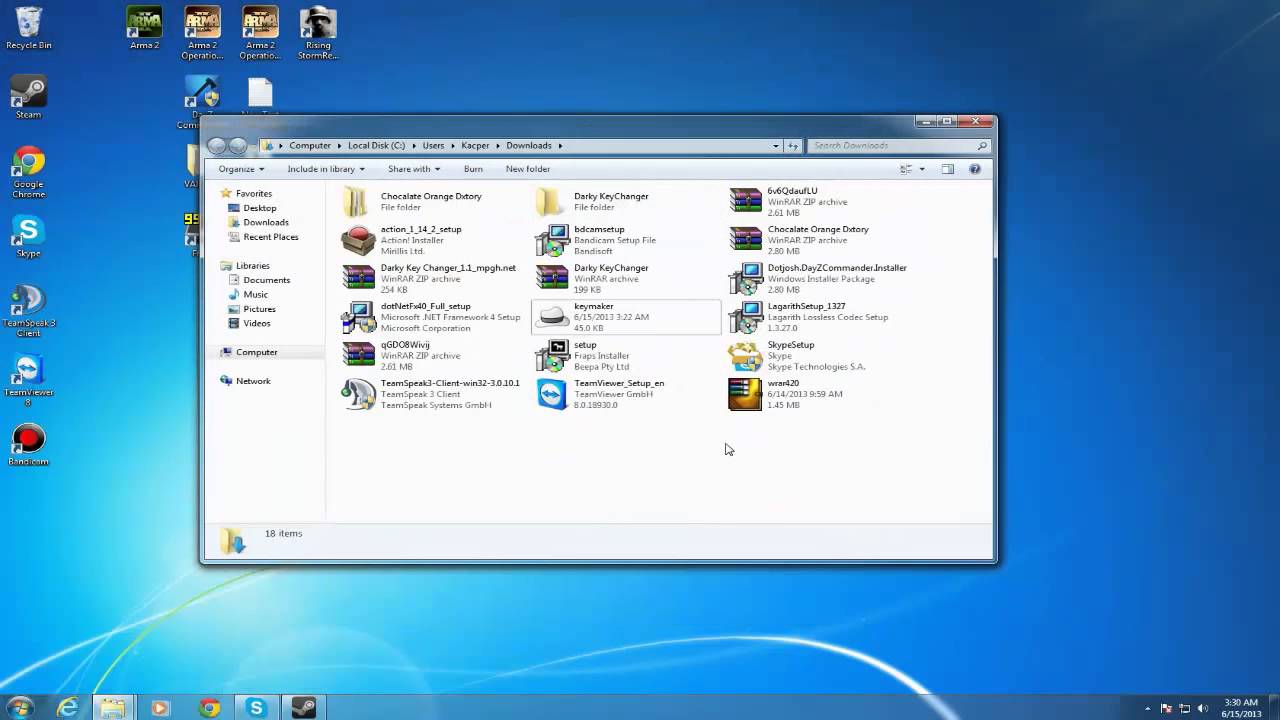This screenshot has width=1280, height=720.
Task: Select the Darky KeyChanger folder icon
Action: [x=549, y=201]
